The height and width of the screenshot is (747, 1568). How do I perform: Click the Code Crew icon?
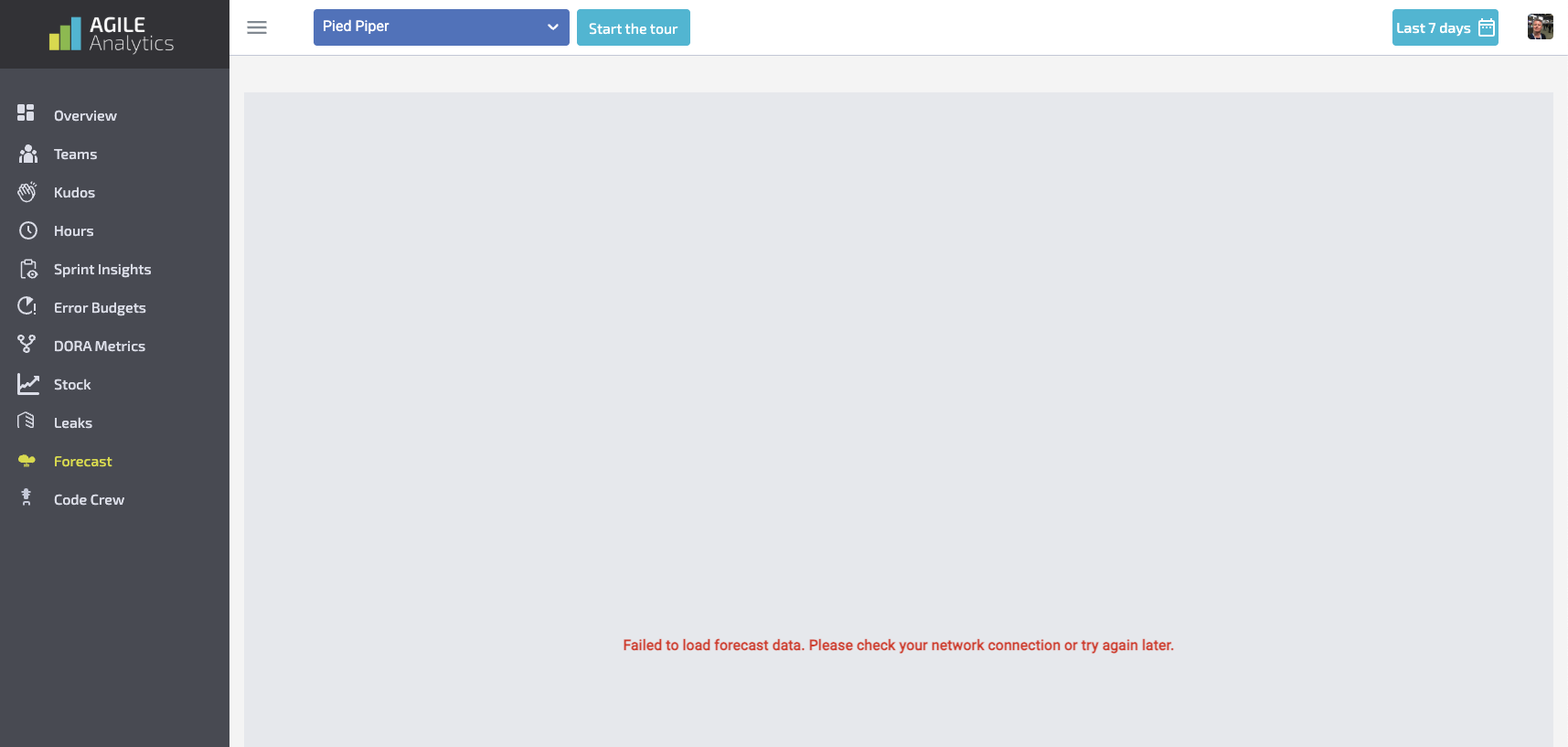(27, 496)
